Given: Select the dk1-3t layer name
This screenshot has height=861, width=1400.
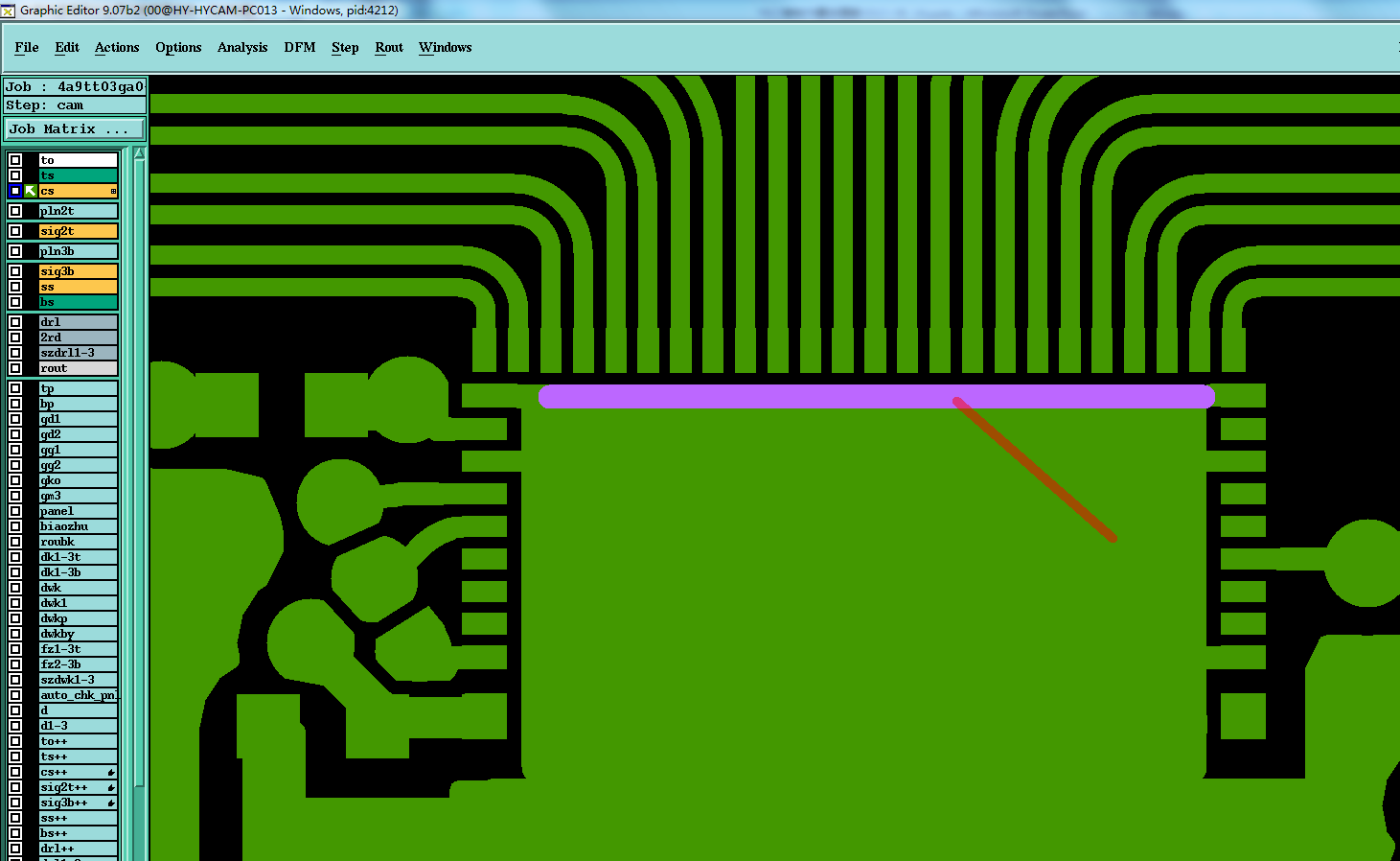Looking at the screenshot, I should point(78,557).
